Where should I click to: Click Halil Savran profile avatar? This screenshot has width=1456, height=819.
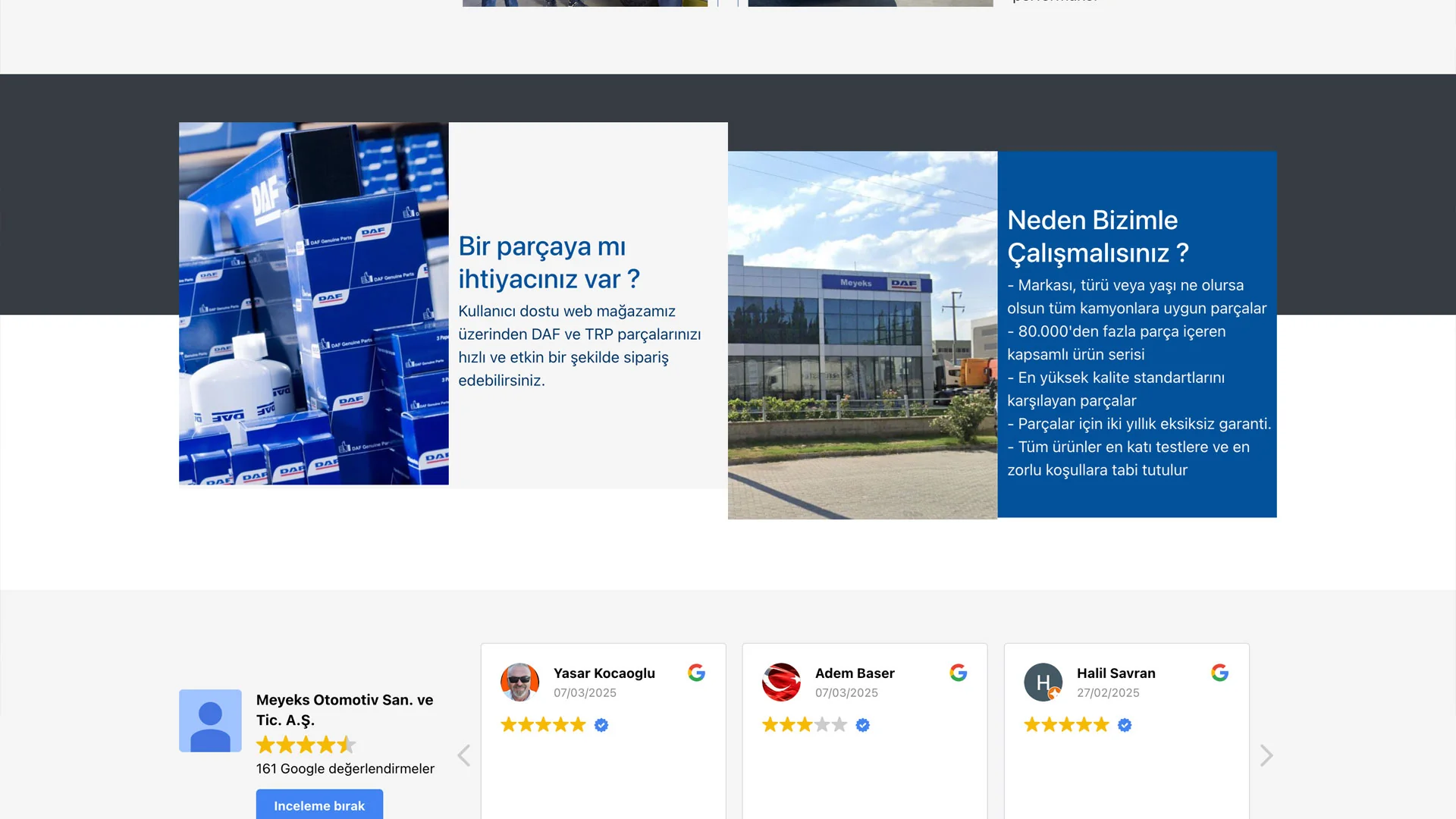click(1043, 682)
